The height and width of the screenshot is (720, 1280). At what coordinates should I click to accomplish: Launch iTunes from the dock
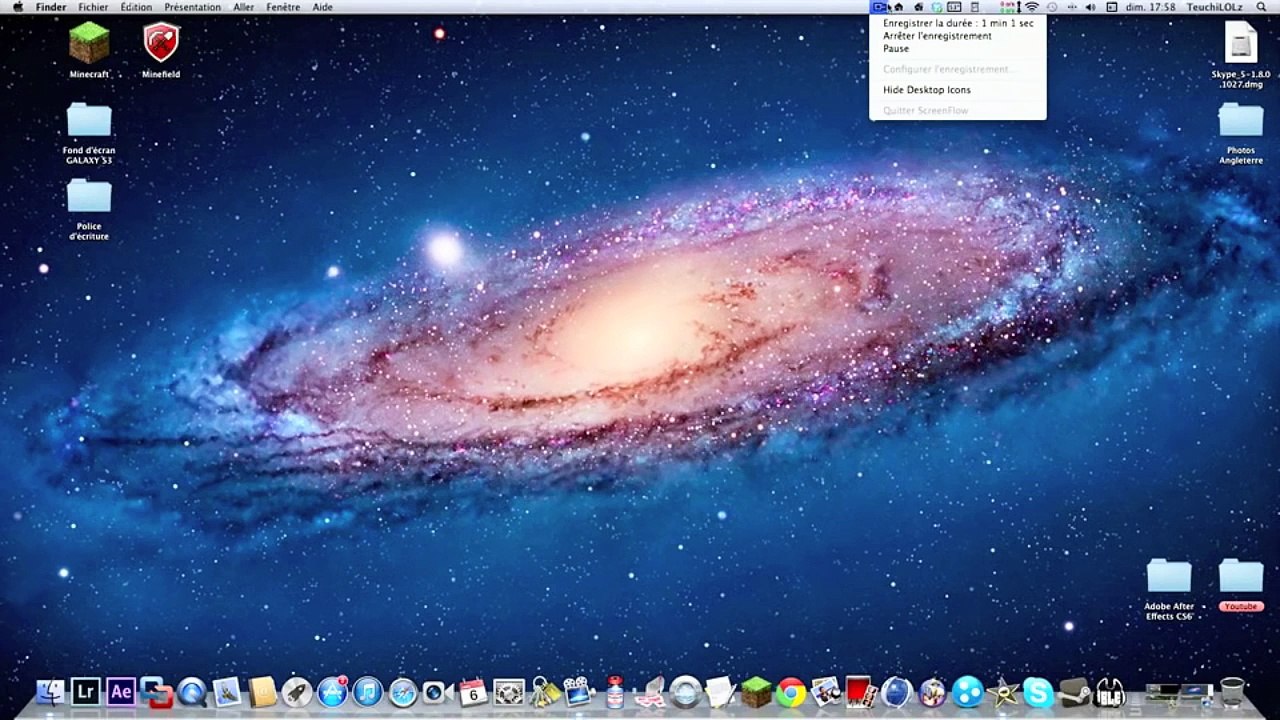point(367,691)
